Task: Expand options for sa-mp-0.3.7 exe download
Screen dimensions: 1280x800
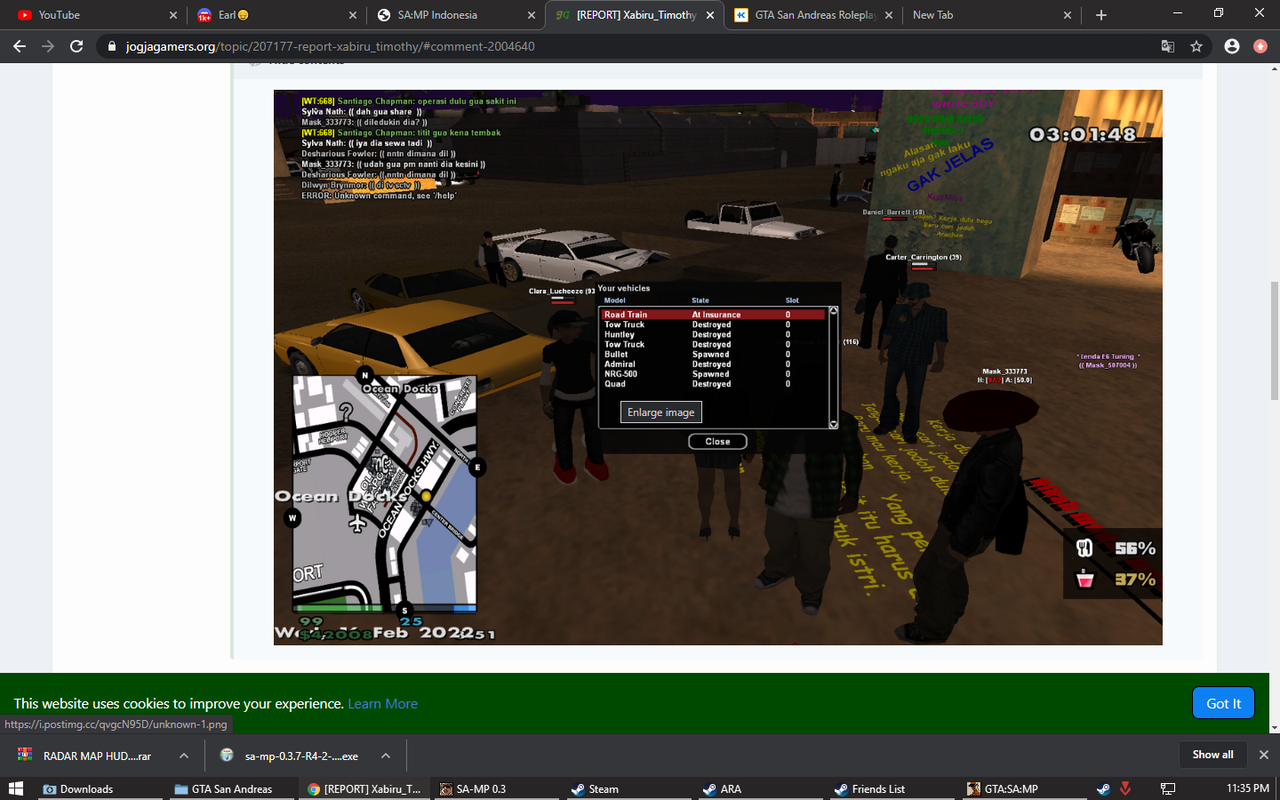Action: 386,756
